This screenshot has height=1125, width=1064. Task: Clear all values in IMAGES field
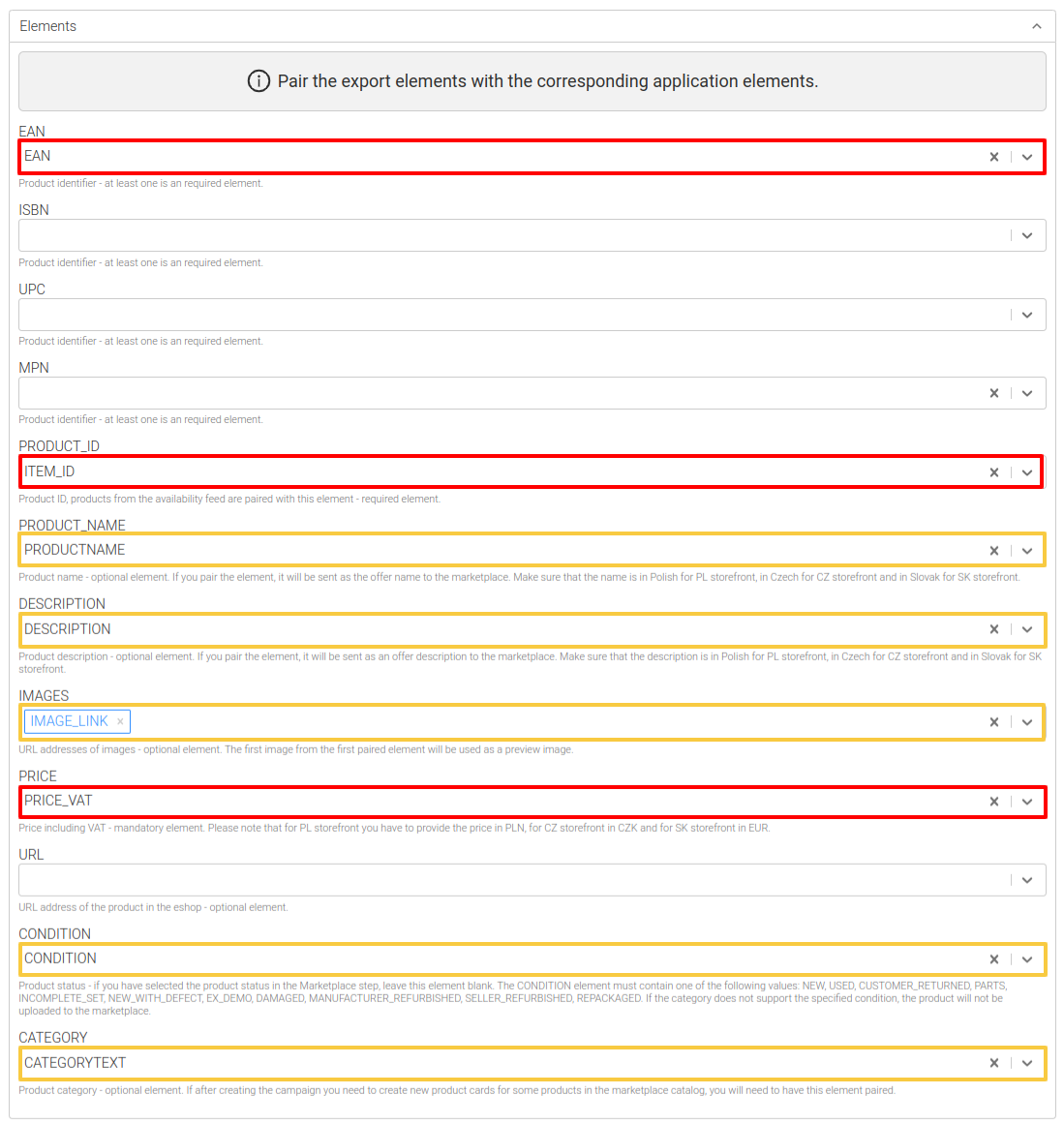click(993, 722)
